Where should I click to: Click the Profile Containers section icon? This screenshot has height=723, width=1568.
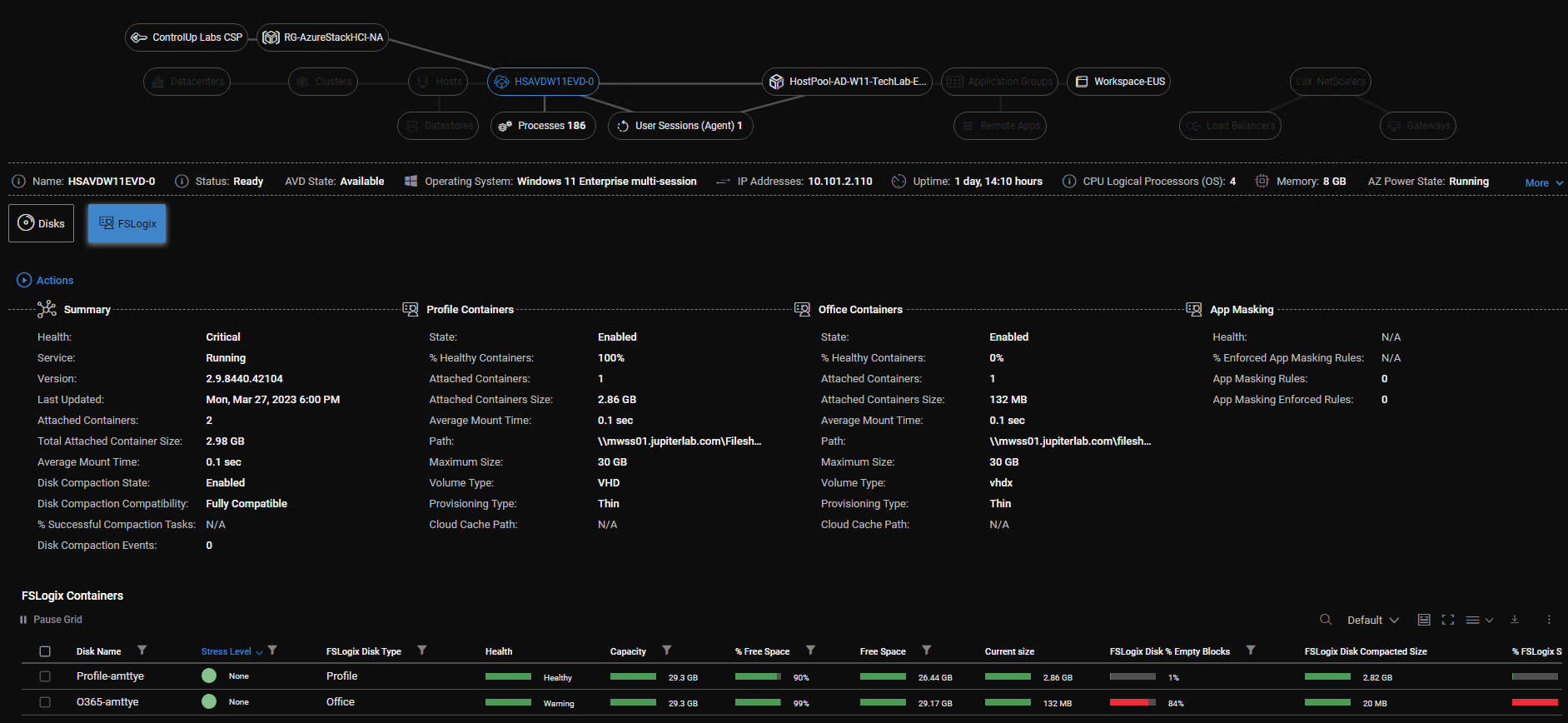[x=411, y=309]
